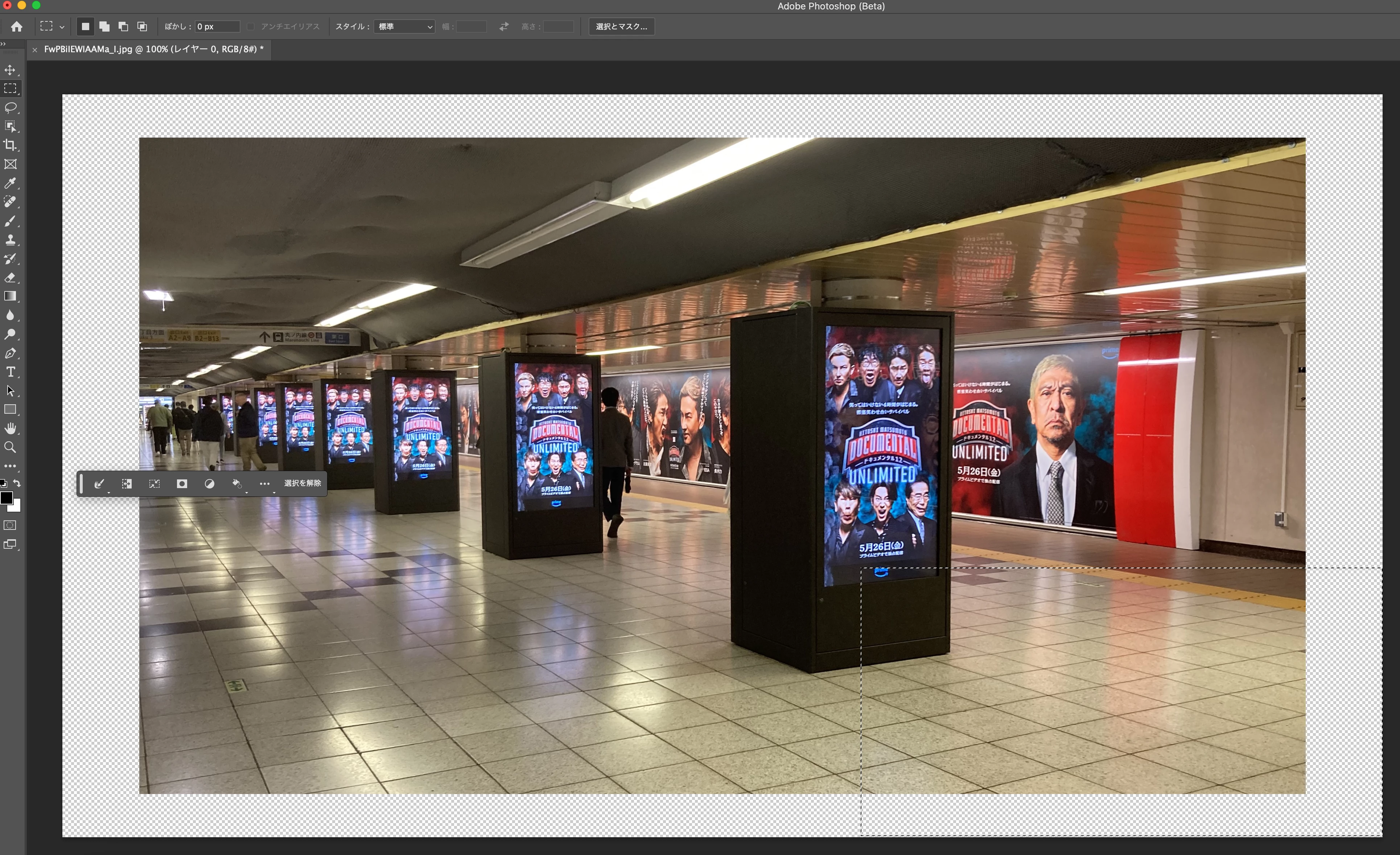Choose Subtract from selection mode
This screenshot has height=855, width=1400.
[x=123, y=26]
